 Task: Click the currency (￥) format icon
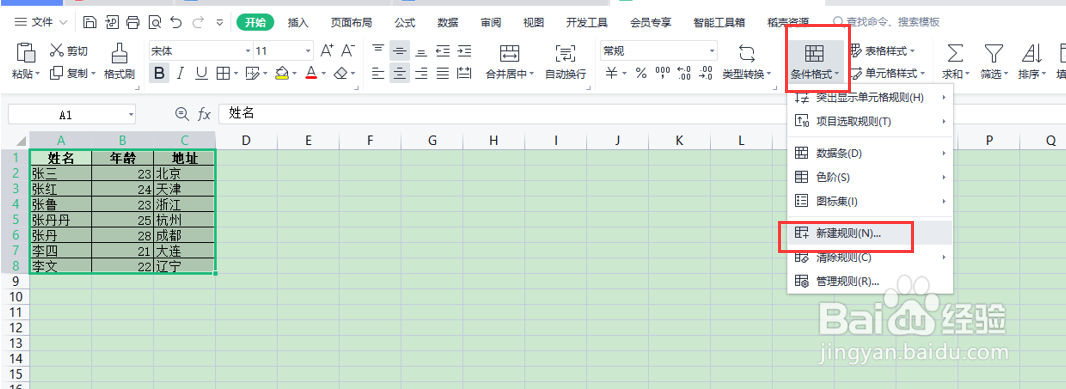point(611,73)
